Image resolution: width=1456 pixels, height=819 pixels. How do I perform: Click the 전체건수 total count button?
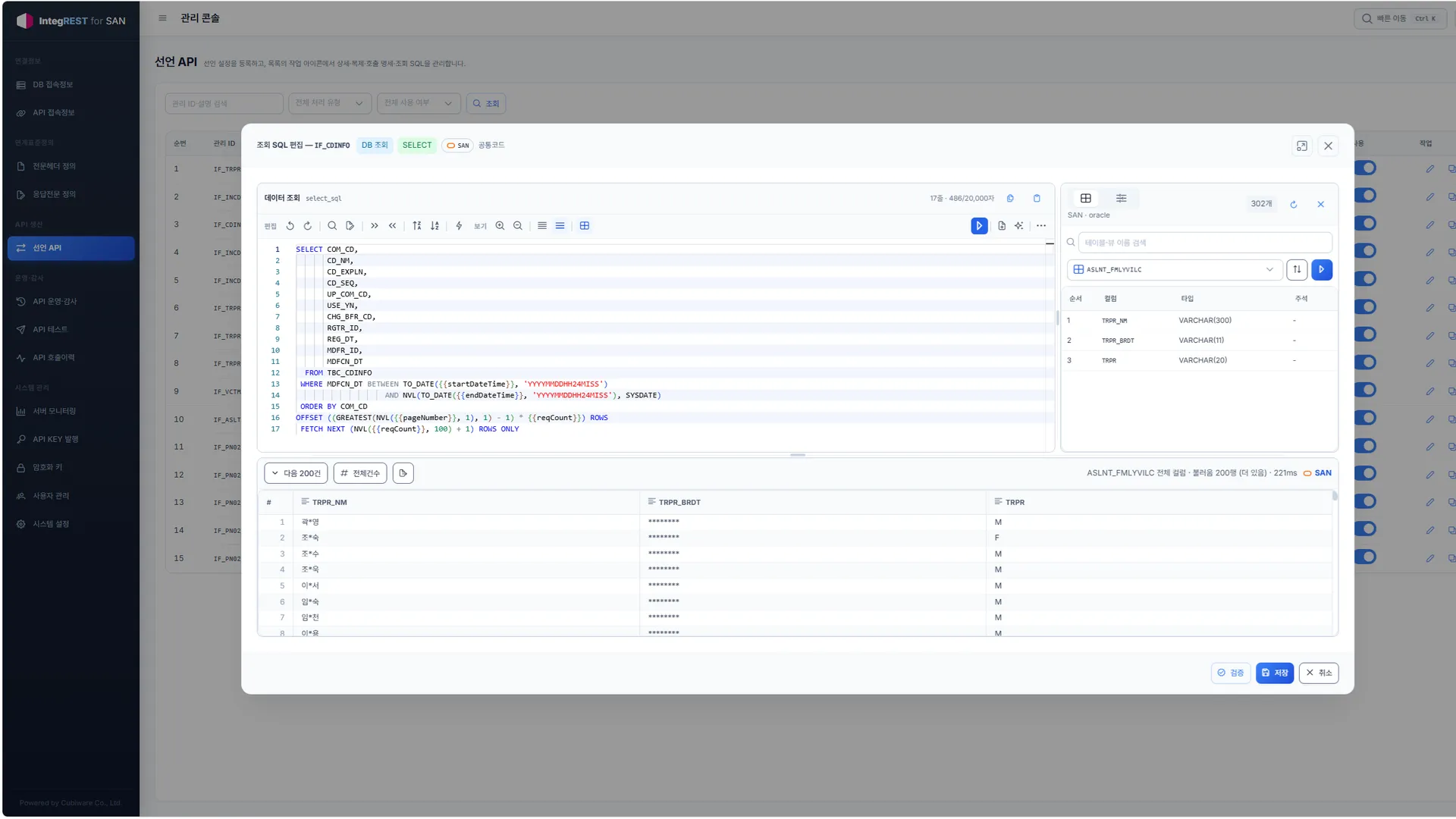point(360,473)
